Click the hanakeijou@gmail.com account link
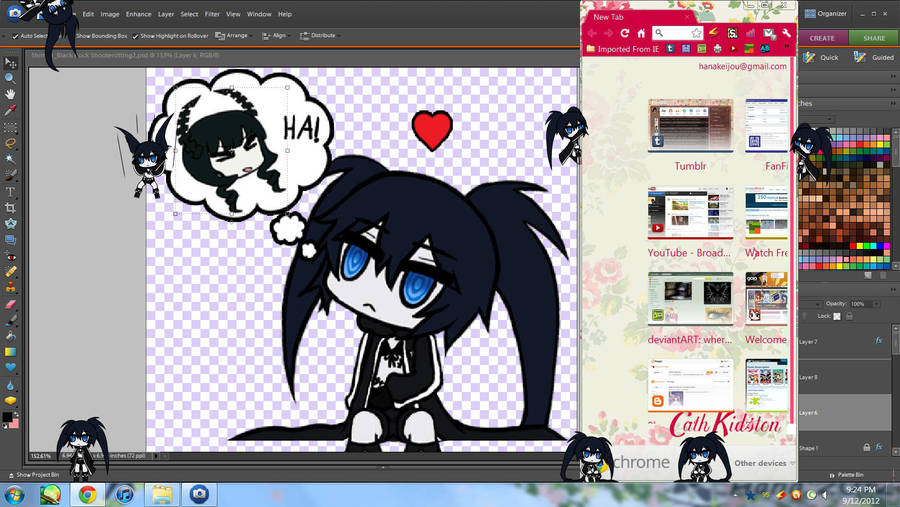 pos(742,66)
